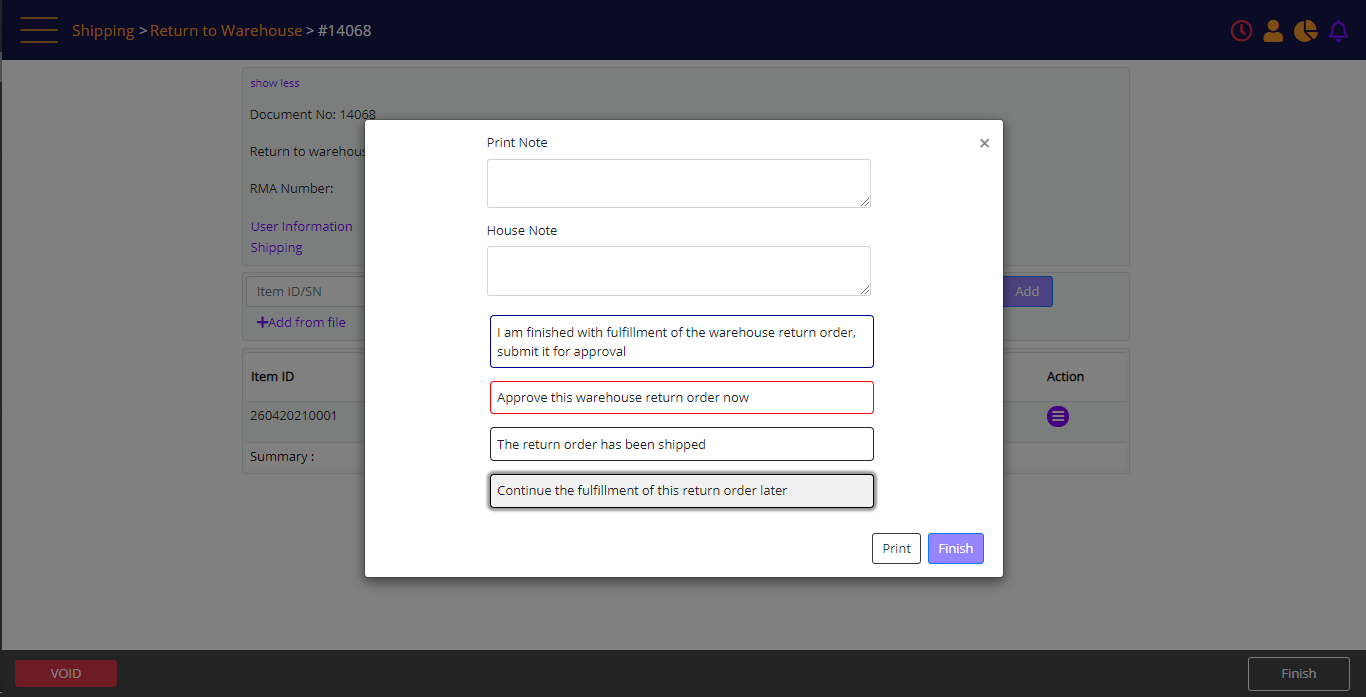Click item cell 260420210001
This screenshot has height=697, width=1366.
pyautogui.click(x=294, y=414)
